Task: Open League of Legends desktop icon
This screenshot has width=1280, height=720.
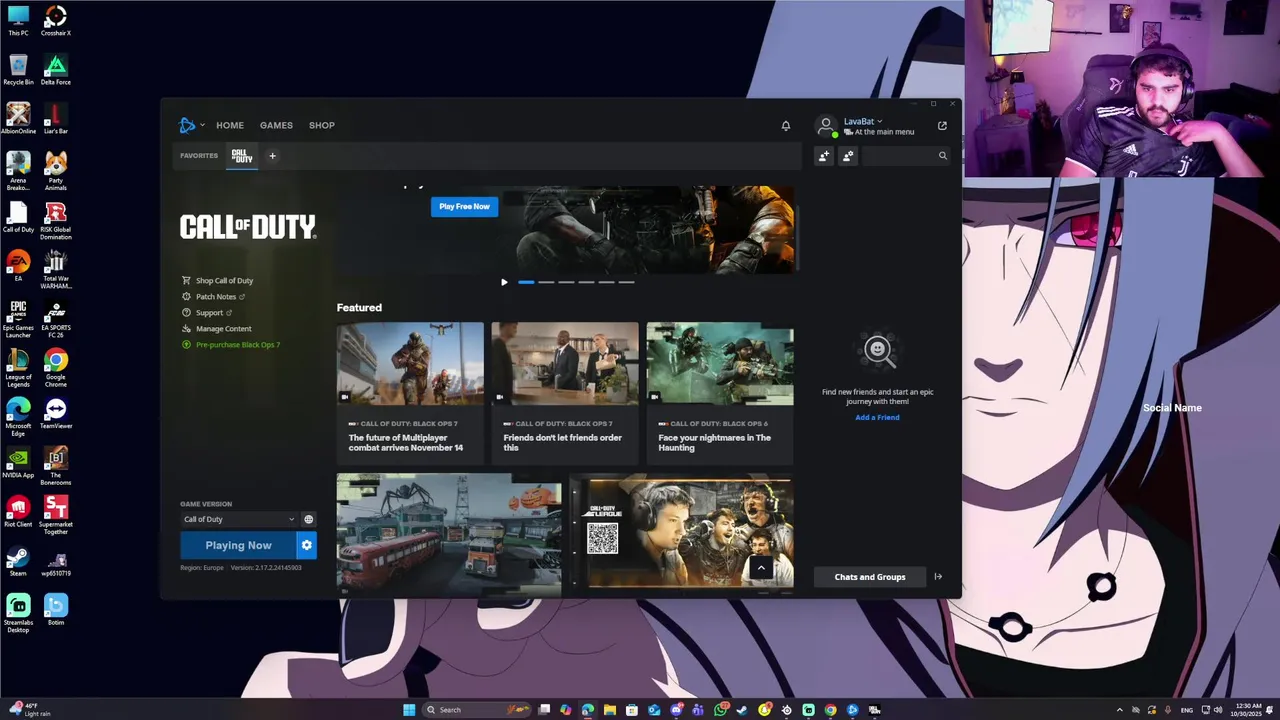Action: click(18, 369)
